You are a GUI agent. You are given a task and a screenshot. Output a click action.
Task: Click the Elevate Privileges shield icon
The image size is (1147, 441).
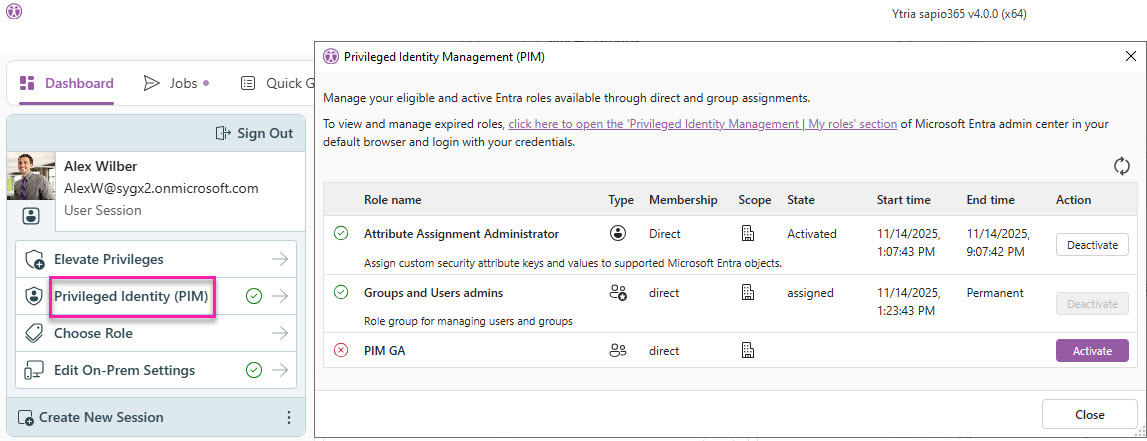[x=33, y=260]
